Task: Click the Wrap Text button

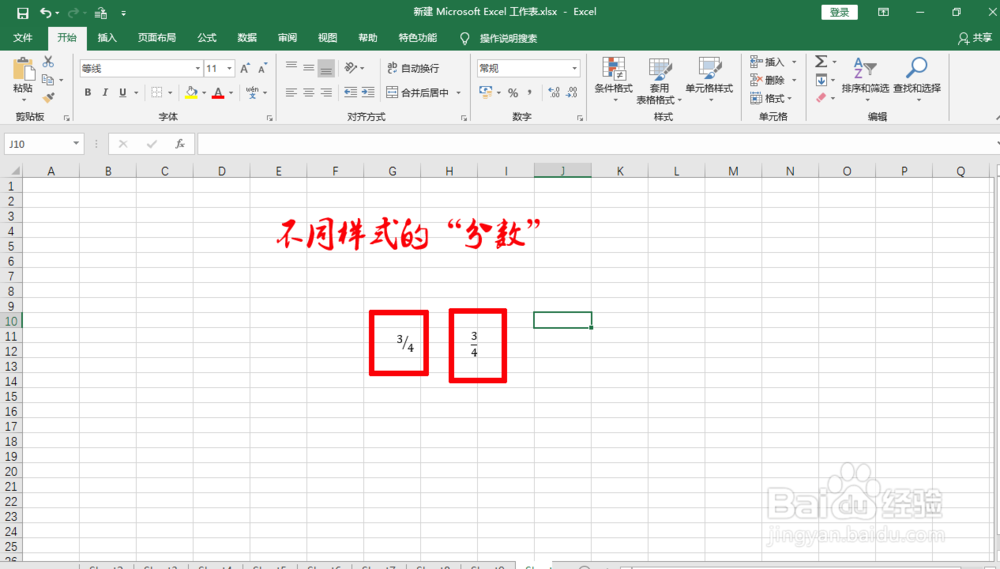Action: tap(413, 68)
